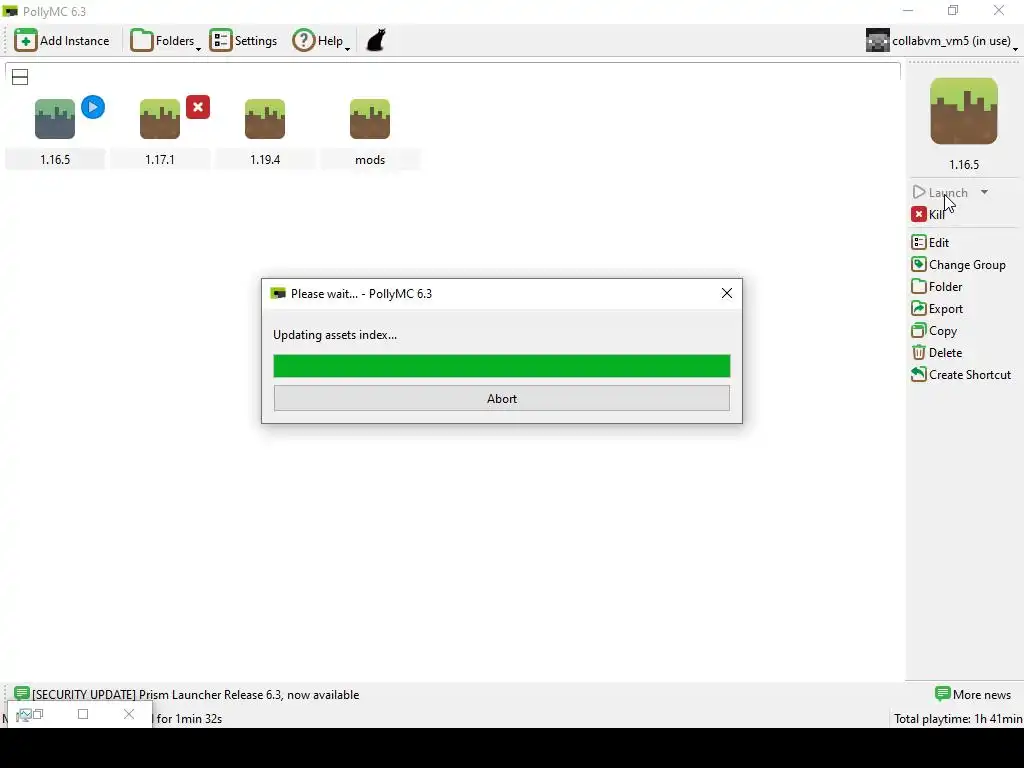1024x768 pixels.
Task: Open the instance Folder
Action: (x=936, y=287)
